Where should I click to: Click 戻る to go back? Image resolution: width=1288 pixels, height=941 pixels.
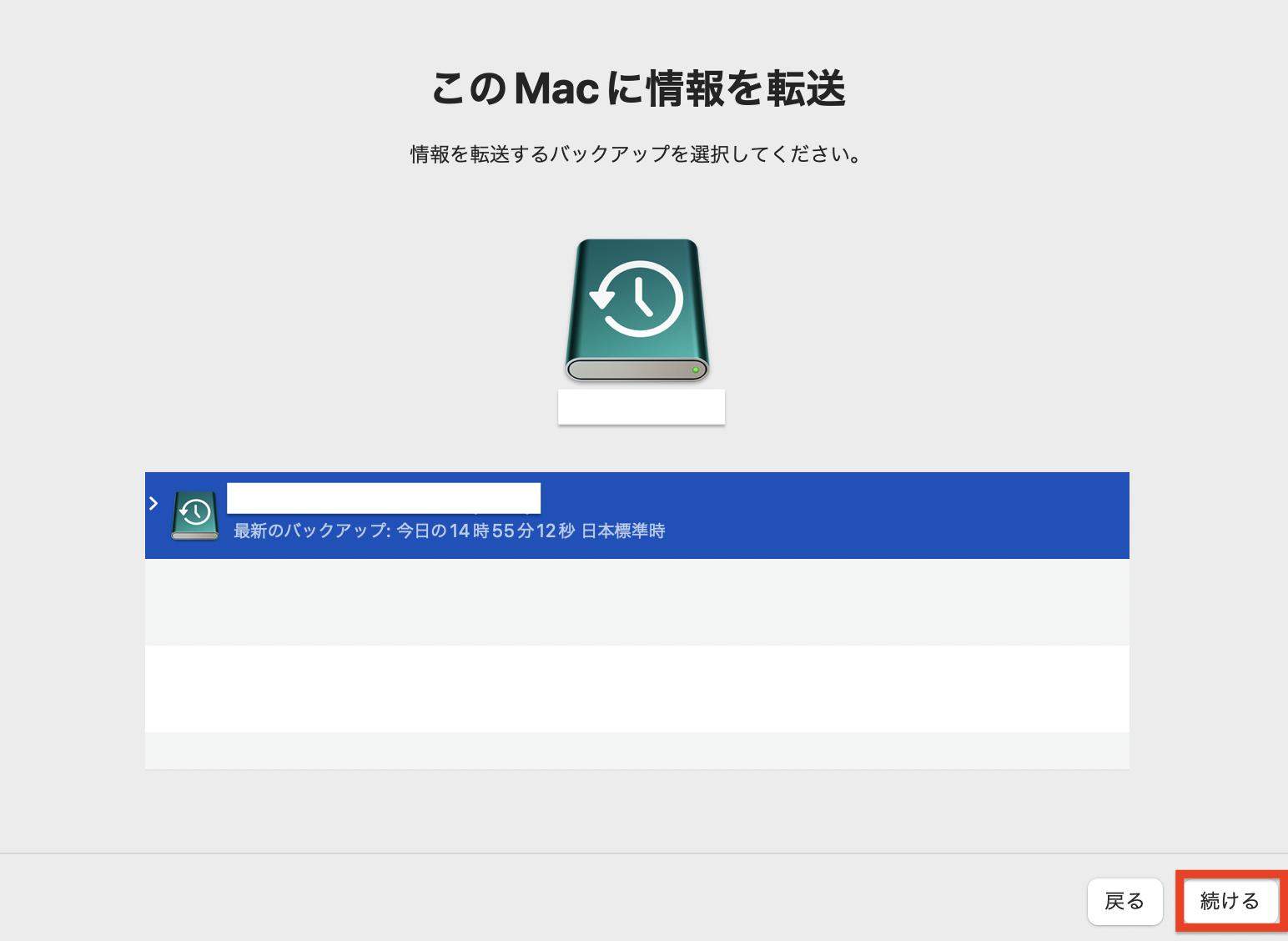[1125, 902]
